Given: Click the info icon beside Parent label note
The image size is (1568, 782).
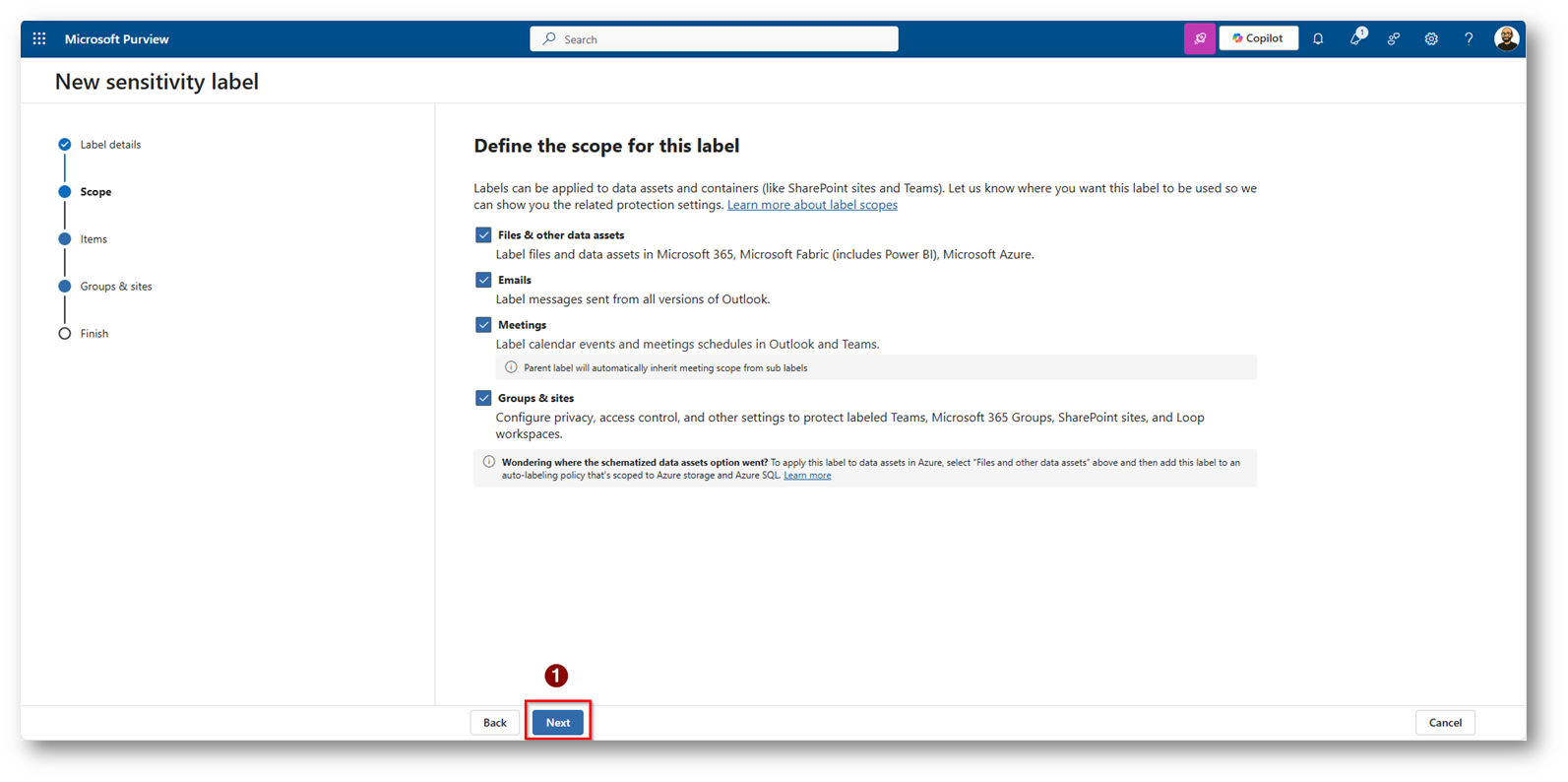Looking at the screenshot, I should (x=511, y=367).
